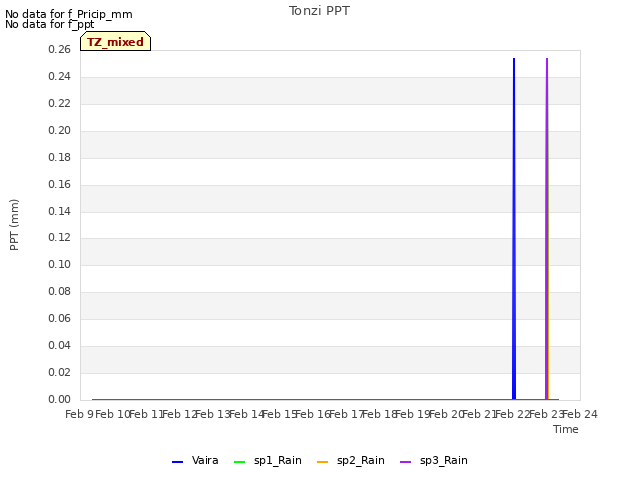Click the TZ_mixed label tag
Image resolution: width=640 pixels, height=480 pixels.
116,41
